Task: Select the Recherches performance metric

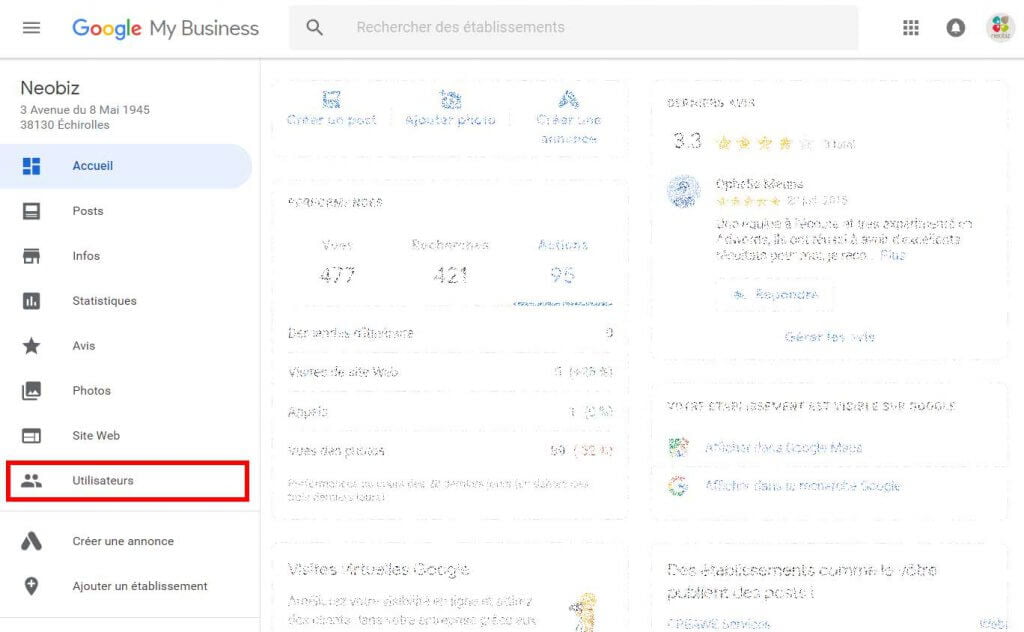Action: tap(450, 262)
